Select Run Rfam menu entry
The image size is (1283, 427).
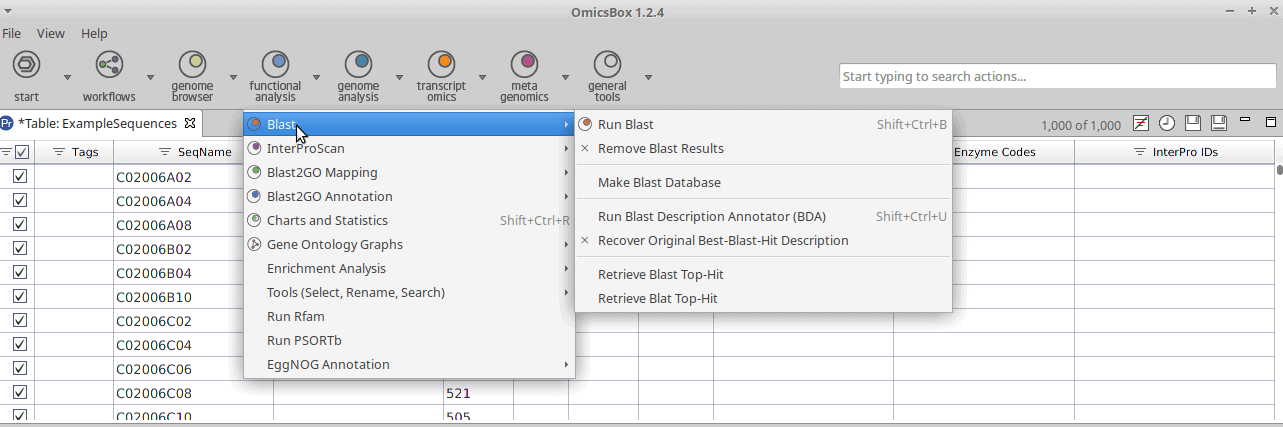pyautogui.click(x=409, y=316)
